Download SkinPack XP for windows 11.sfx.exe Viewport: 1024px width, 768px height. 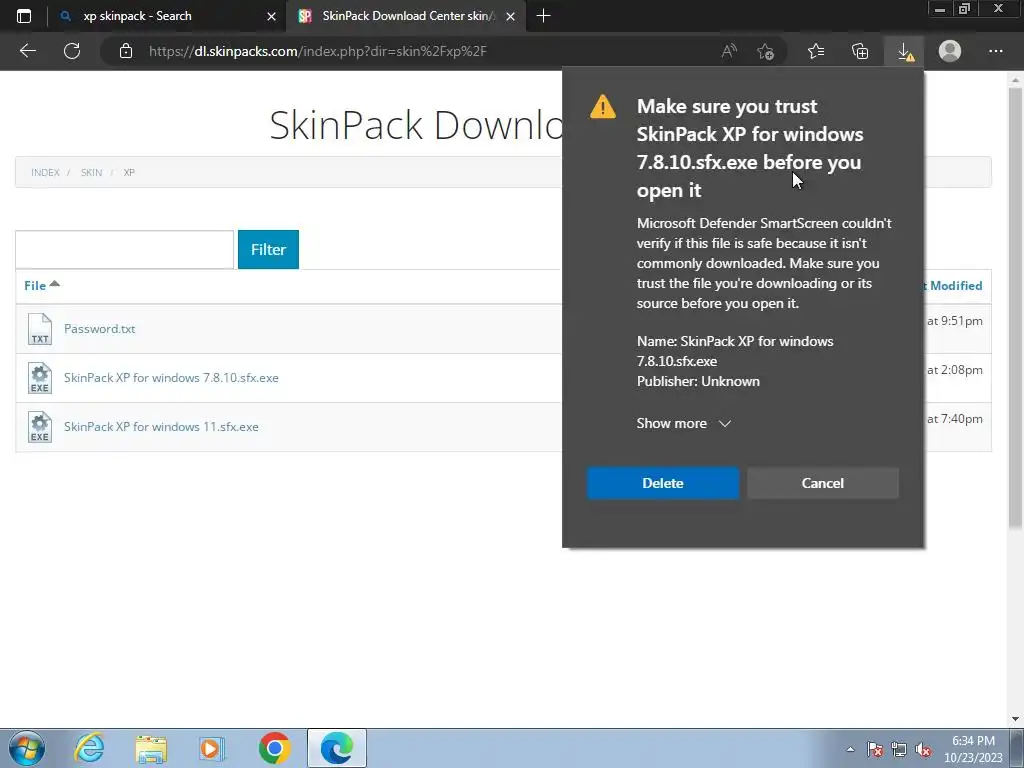coord(161,426)
